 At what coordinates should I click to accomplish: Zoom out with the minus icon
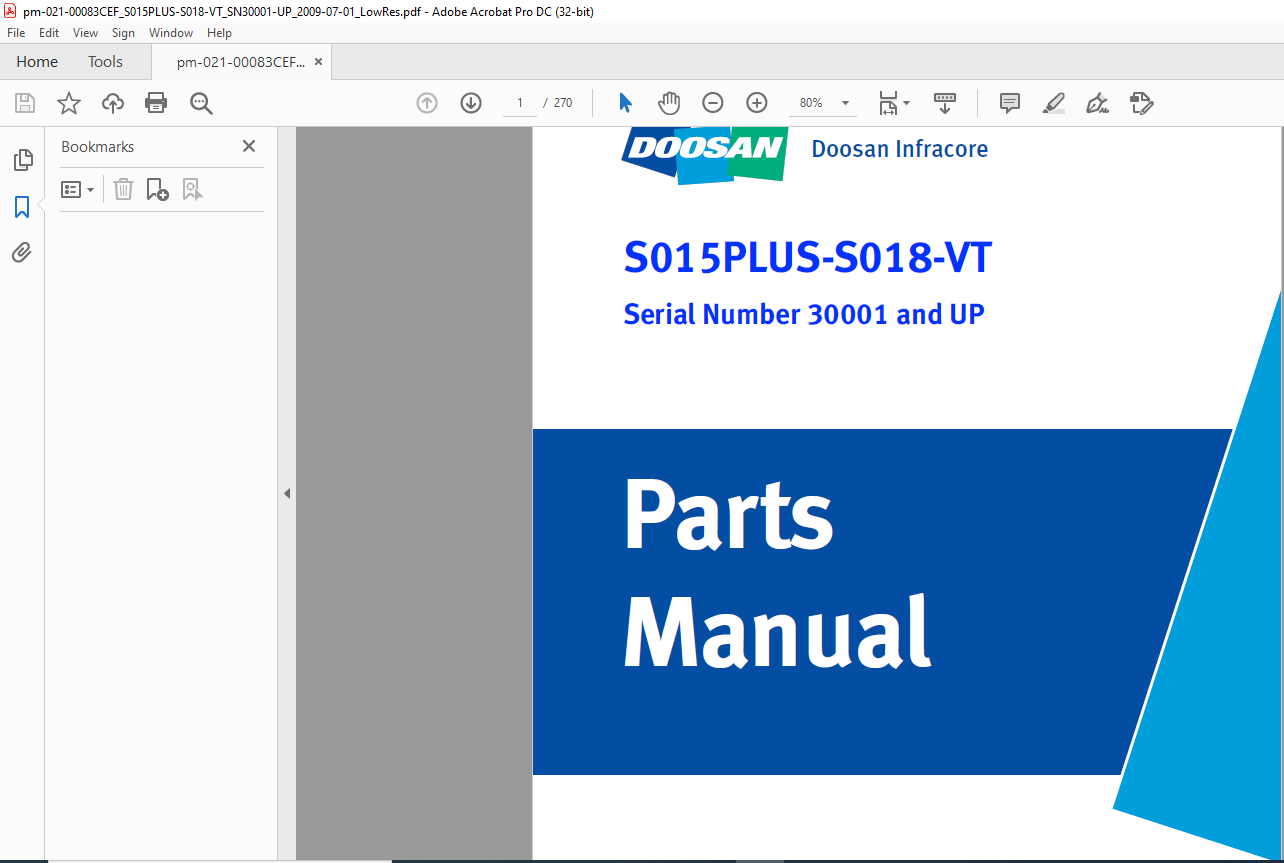(x=713, y=103)
